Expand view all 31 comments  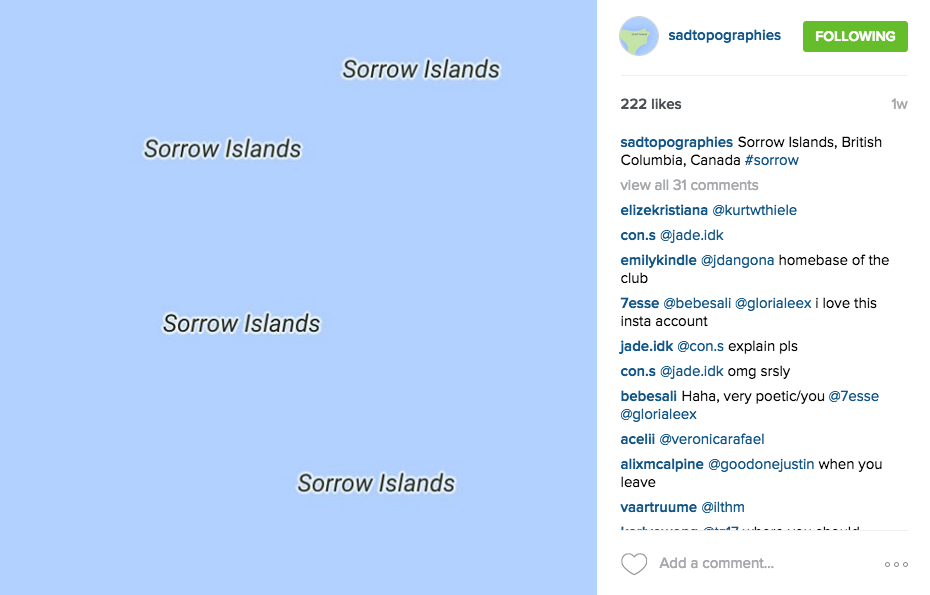(x=689, y=185)
